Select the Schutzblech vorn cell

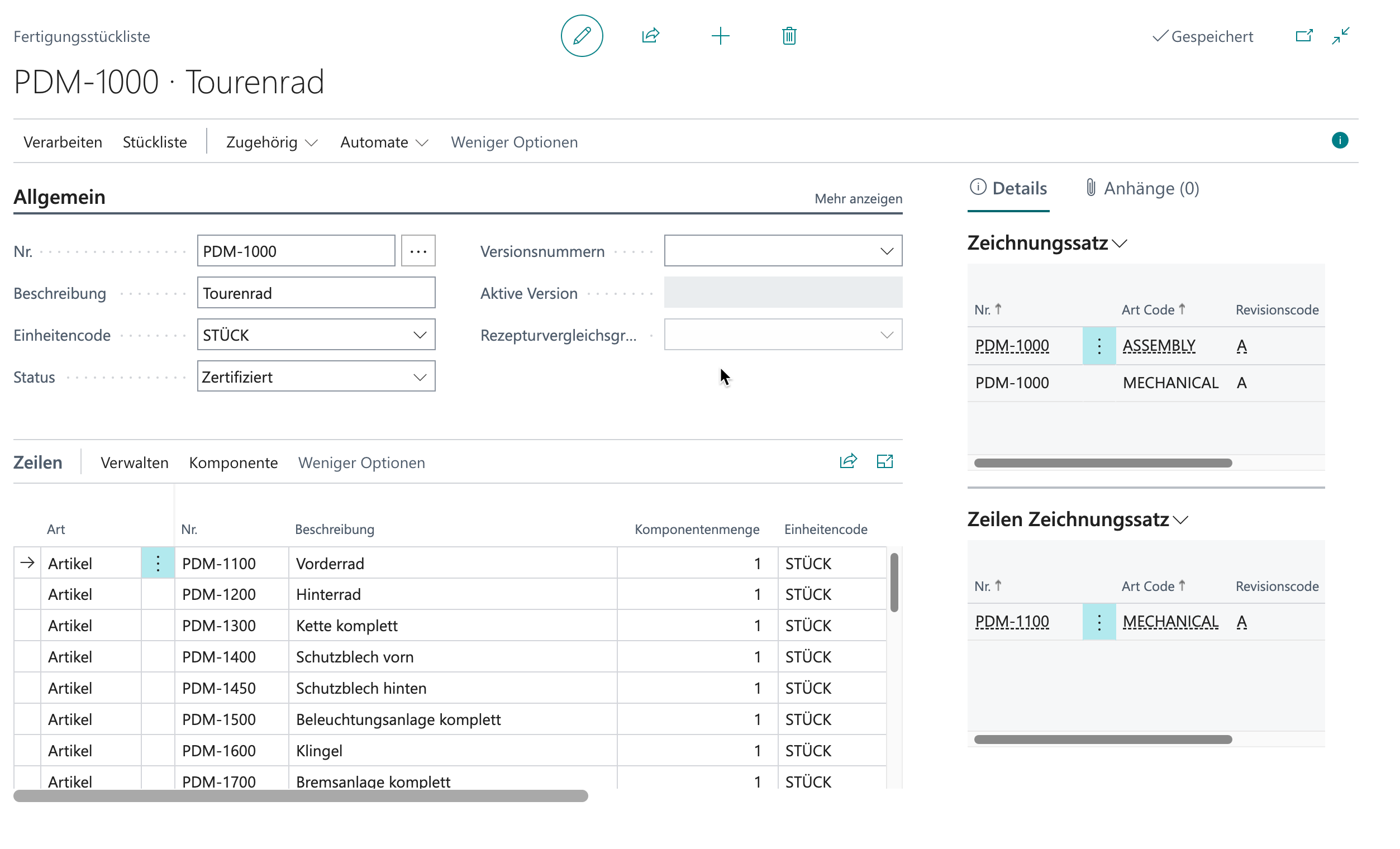(x=453, y=656)
